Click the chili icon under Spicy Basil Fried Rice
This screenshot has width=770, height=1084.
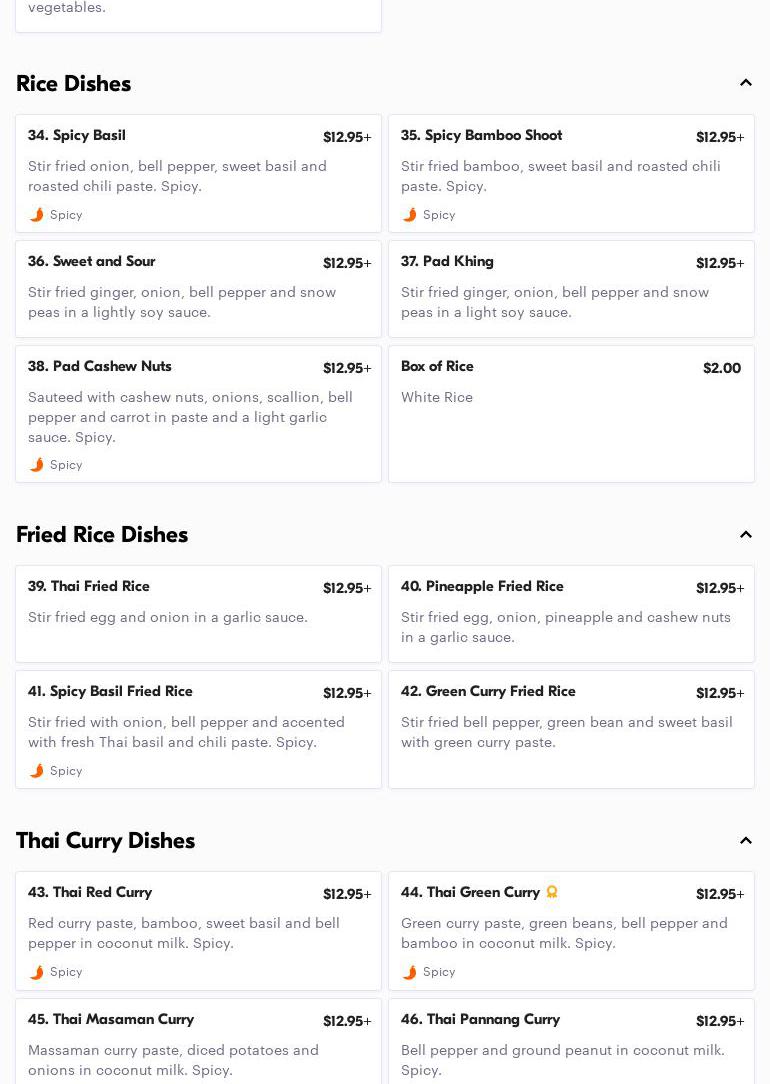click(37, 771)
